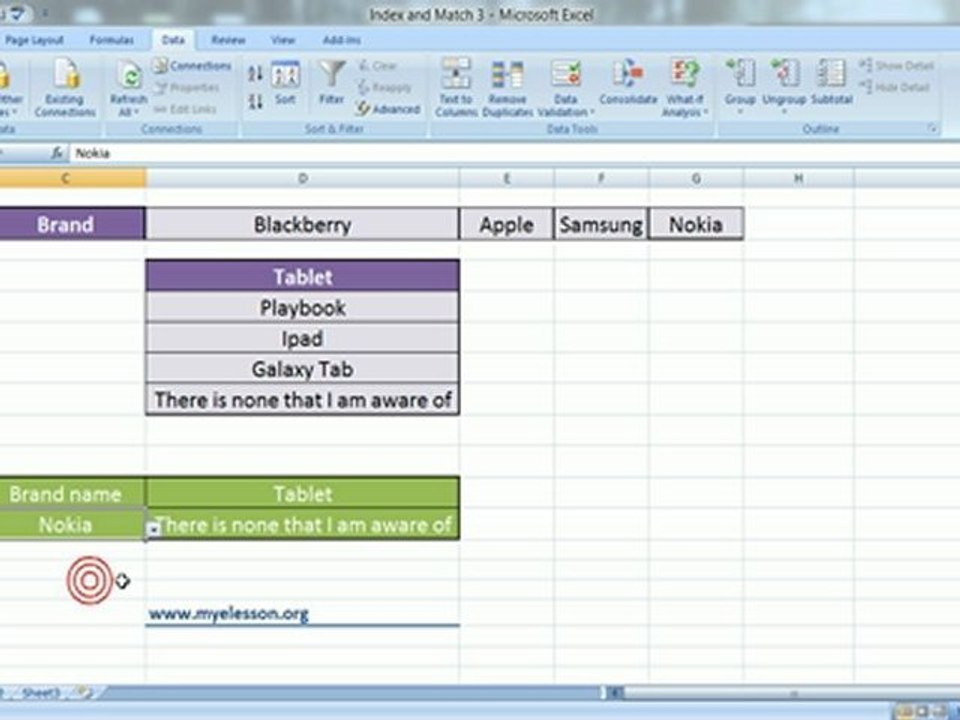Select green 'There is none that I am aware of' cell
Viewport: 960px width, 720px height.
tap(302, 525)
